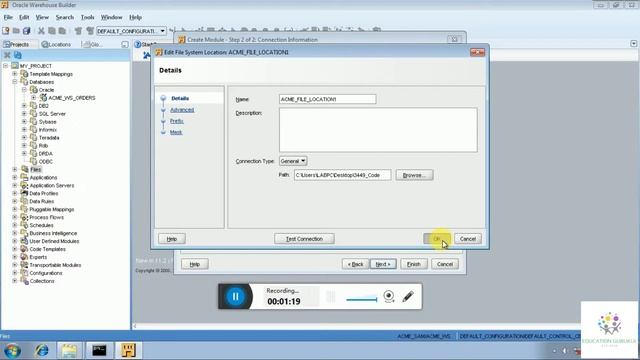The height and width of the screenshot is (360, 640).
Task: Collapse the MY_PROJECT tree node
Action: 5,66
